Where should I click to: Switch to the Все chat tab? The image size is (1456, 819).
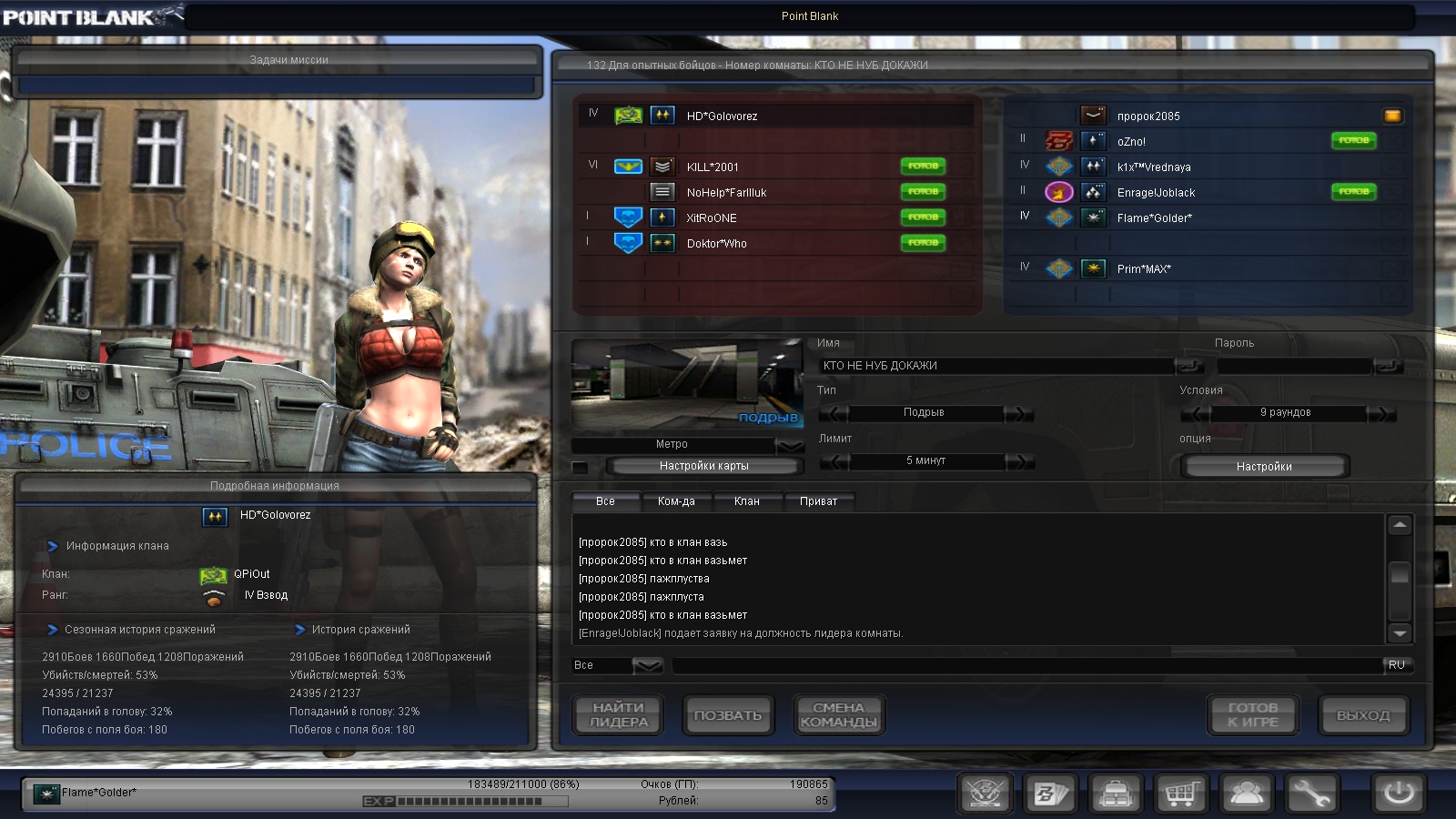(x=605, y=501)
